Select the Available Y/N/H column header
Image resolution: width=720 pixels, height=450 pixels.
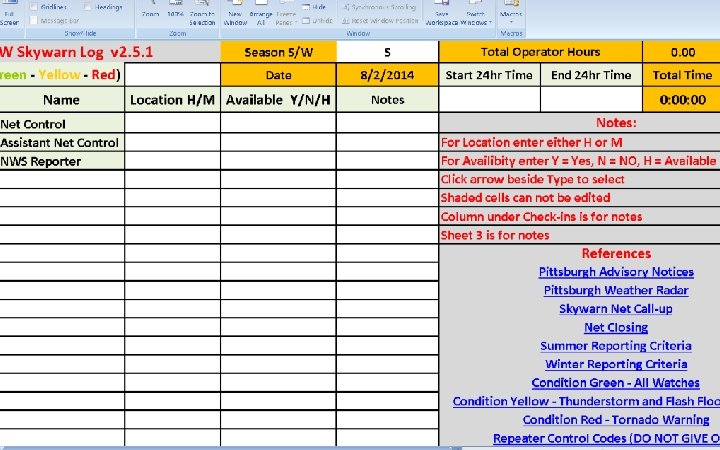click(x=278, y=100)
